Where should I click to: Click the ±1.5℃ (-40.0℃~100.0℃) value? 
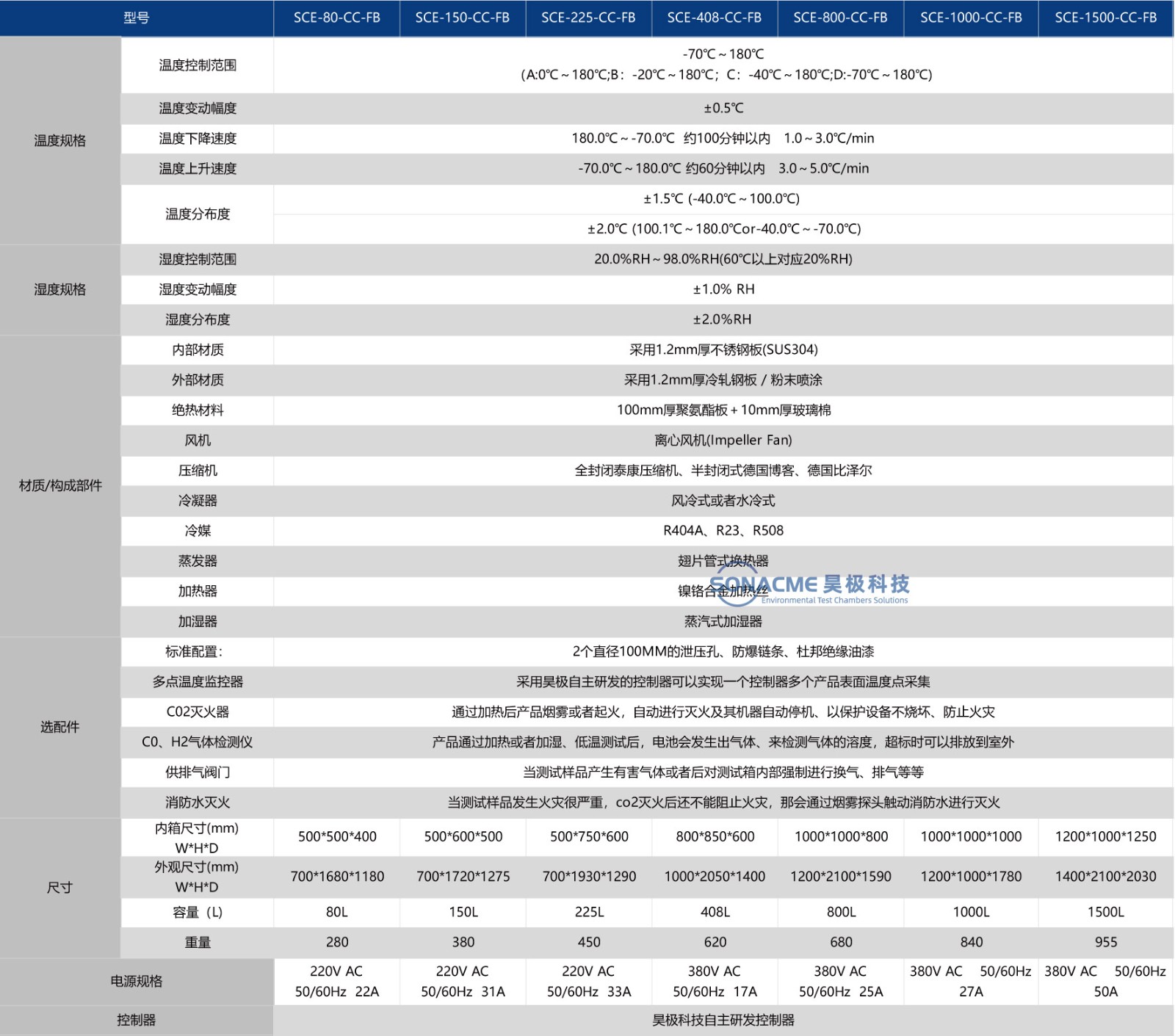pos(722,198)
